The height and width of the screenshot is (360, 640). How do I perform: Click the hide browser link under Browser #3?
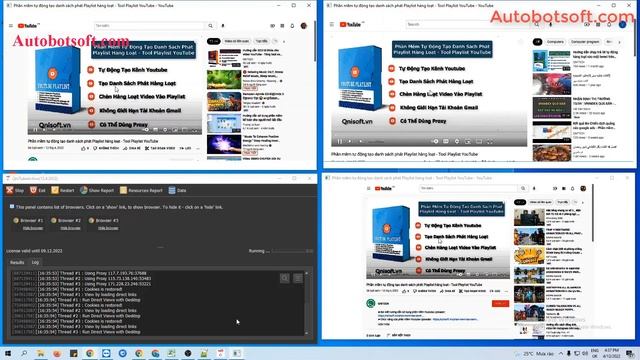[108, 228]
